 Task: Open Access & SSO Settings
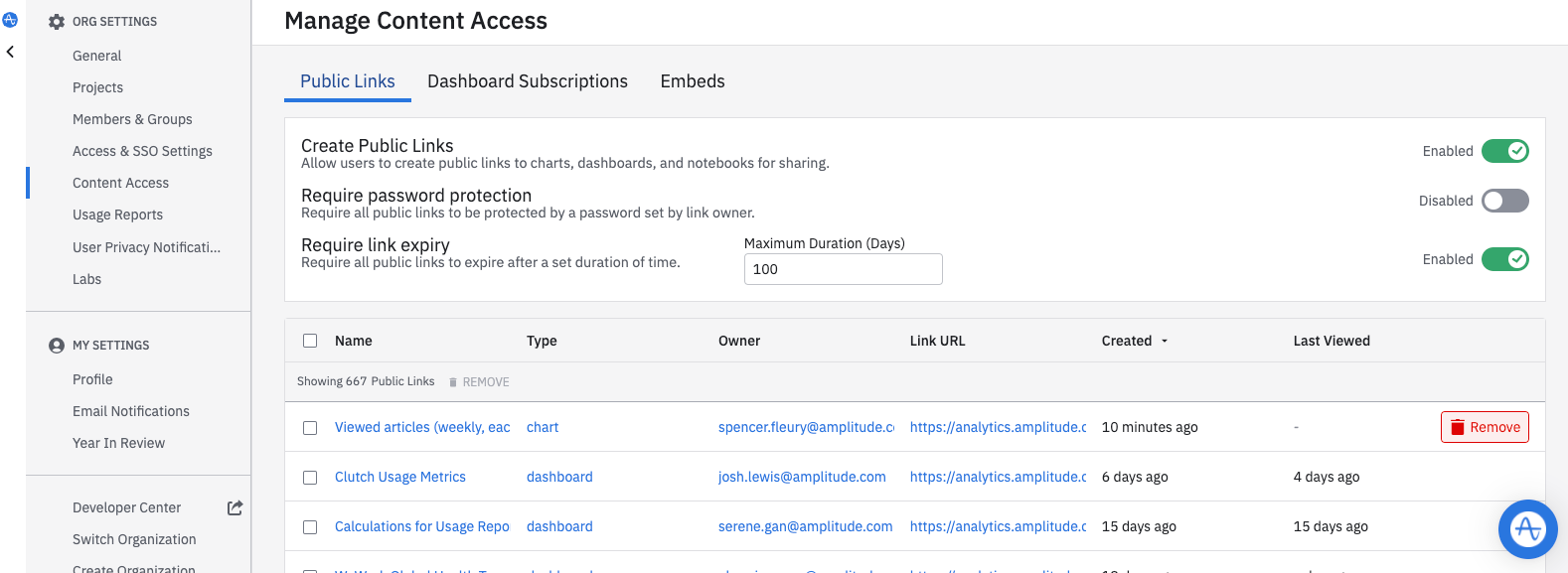[142, 151]
